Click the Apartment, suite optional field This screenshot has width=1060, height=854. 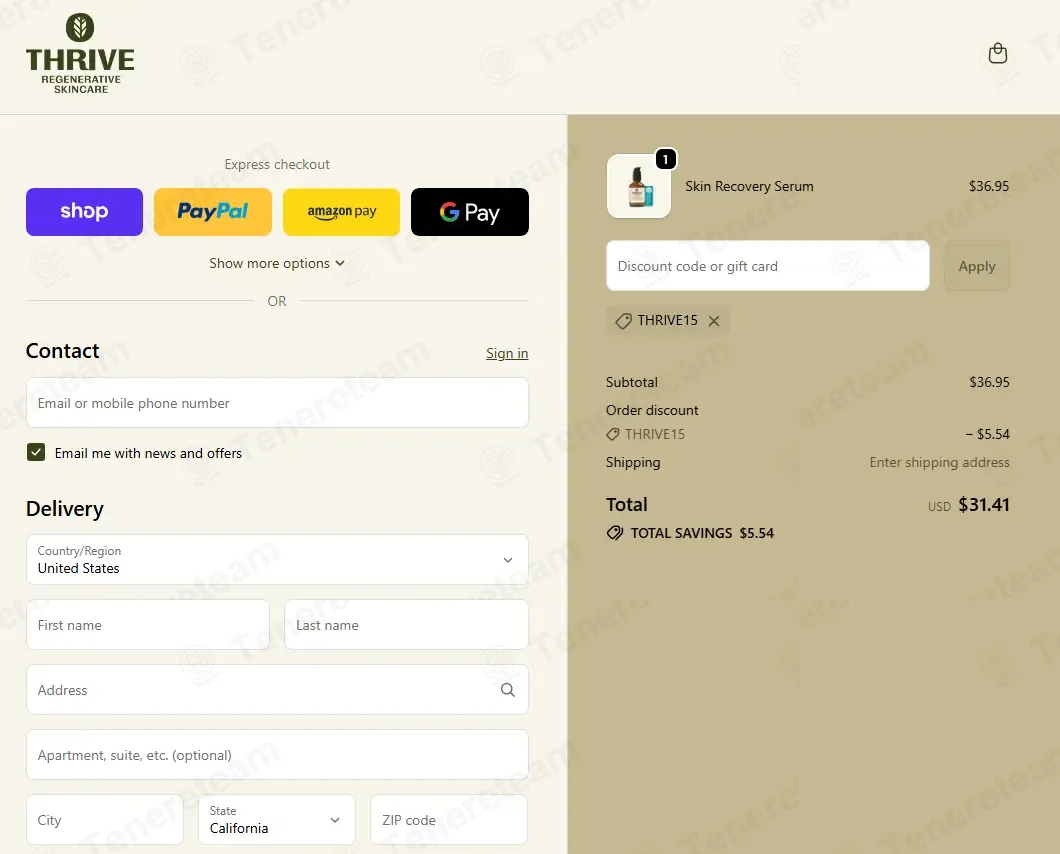coord(277,754)
